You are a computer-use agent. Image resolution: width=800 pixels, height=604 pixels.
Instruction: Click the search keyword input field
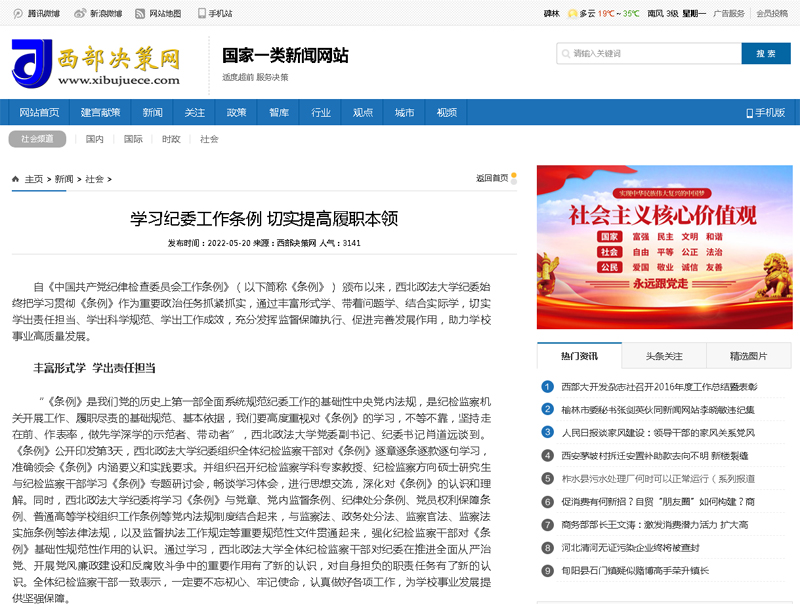(x=648, y=53)
